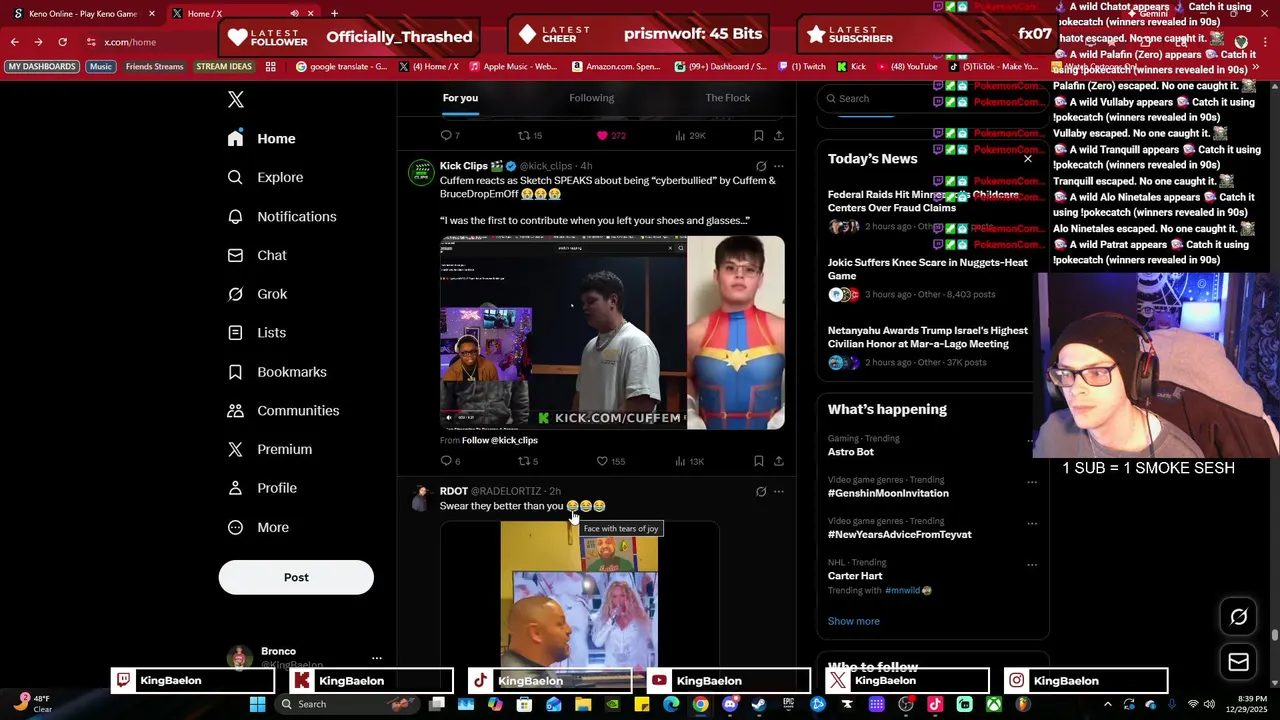The width and height of the screenshot is (1280, 720).
Task: Open Grok actions on the Kick Clips post
Action: coord(761,166)
